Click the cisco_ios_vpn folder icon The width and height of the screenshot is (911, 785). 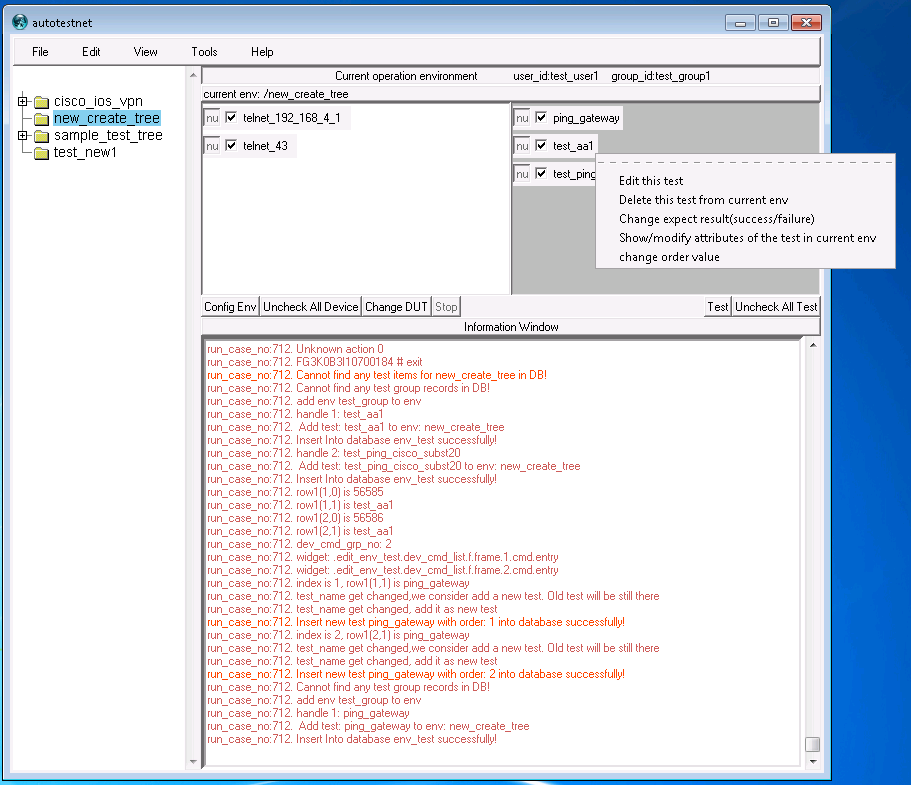point(41,102)
